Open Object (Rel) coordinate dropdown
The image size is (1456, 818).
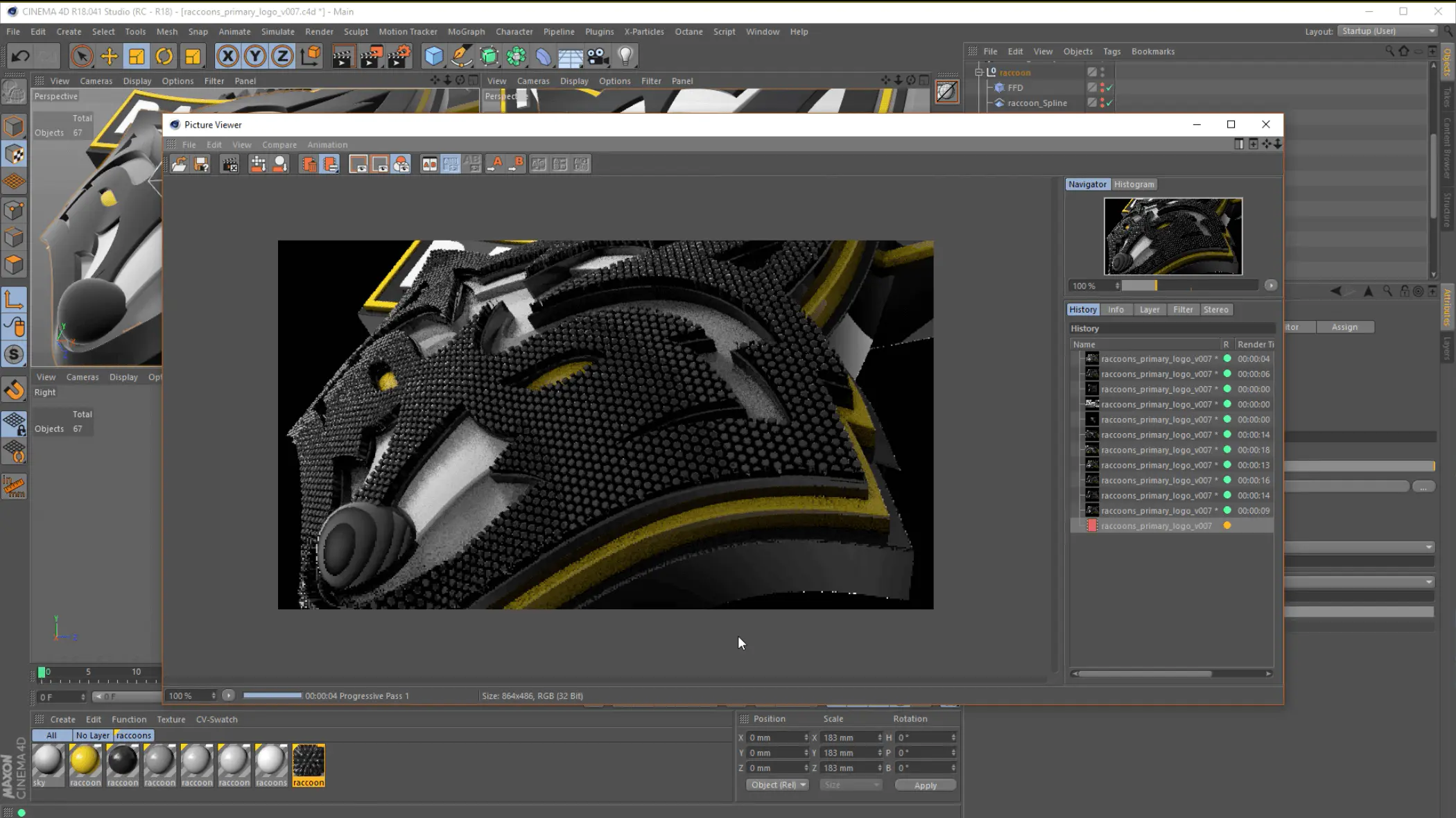[x=778, y=785]
